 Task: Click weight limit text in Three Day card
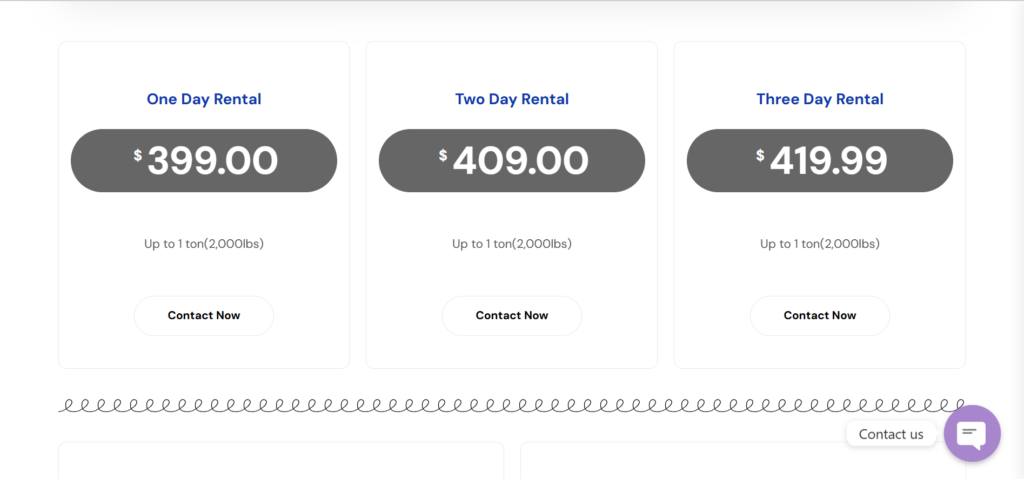click(820, 244)
